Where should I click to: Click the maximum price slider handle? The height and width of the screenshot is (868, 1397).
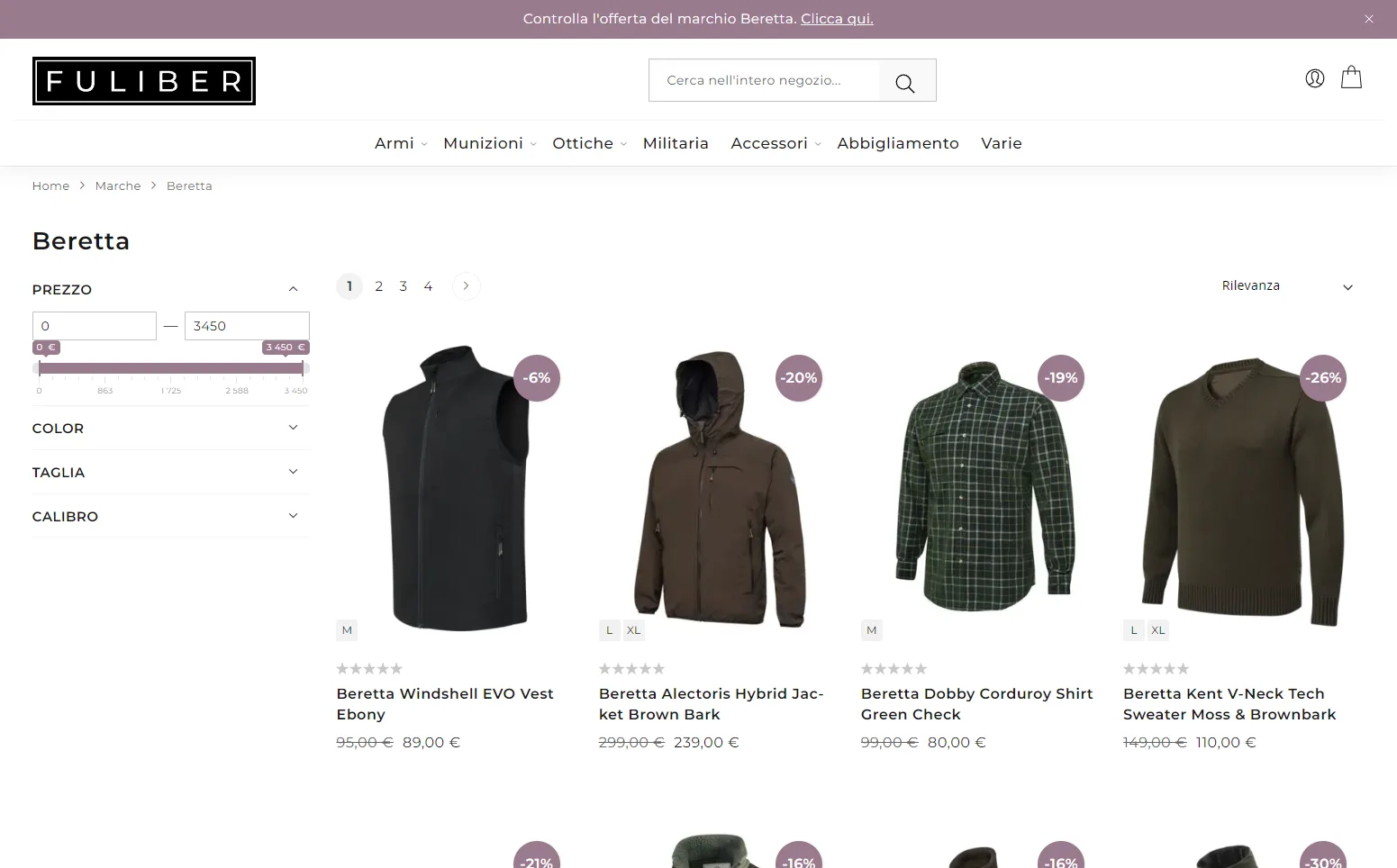click(x=302, y=368)
